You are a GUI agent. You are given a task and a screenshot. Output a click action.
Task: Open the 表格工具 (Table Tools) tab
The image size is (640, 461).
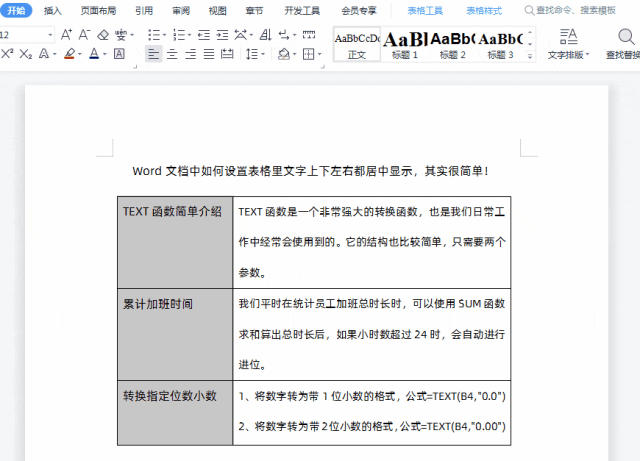(425, 10)
